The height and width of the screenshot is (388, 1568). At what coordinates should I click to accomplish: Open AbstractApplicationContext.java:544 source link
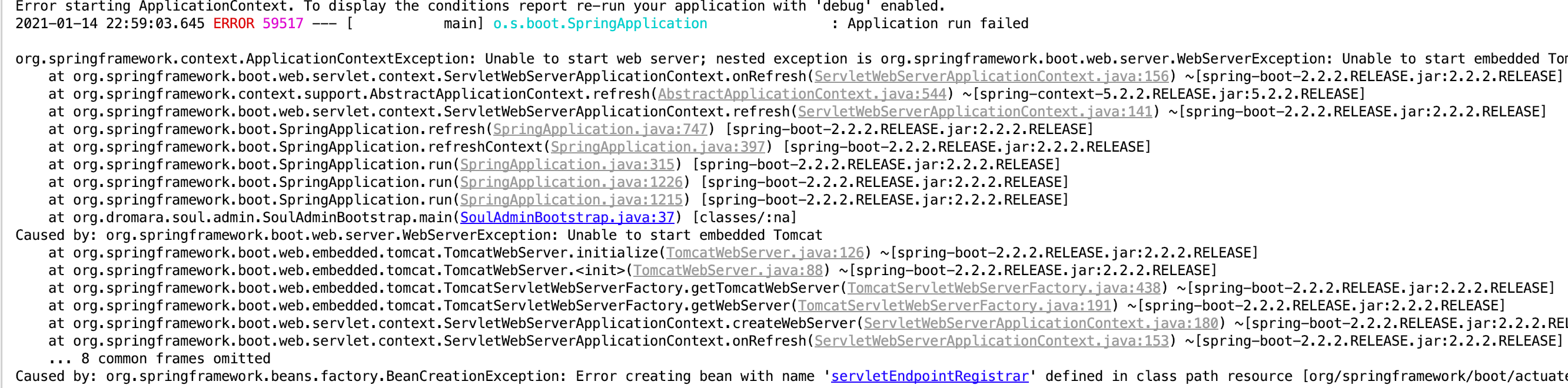coord(802,94)
